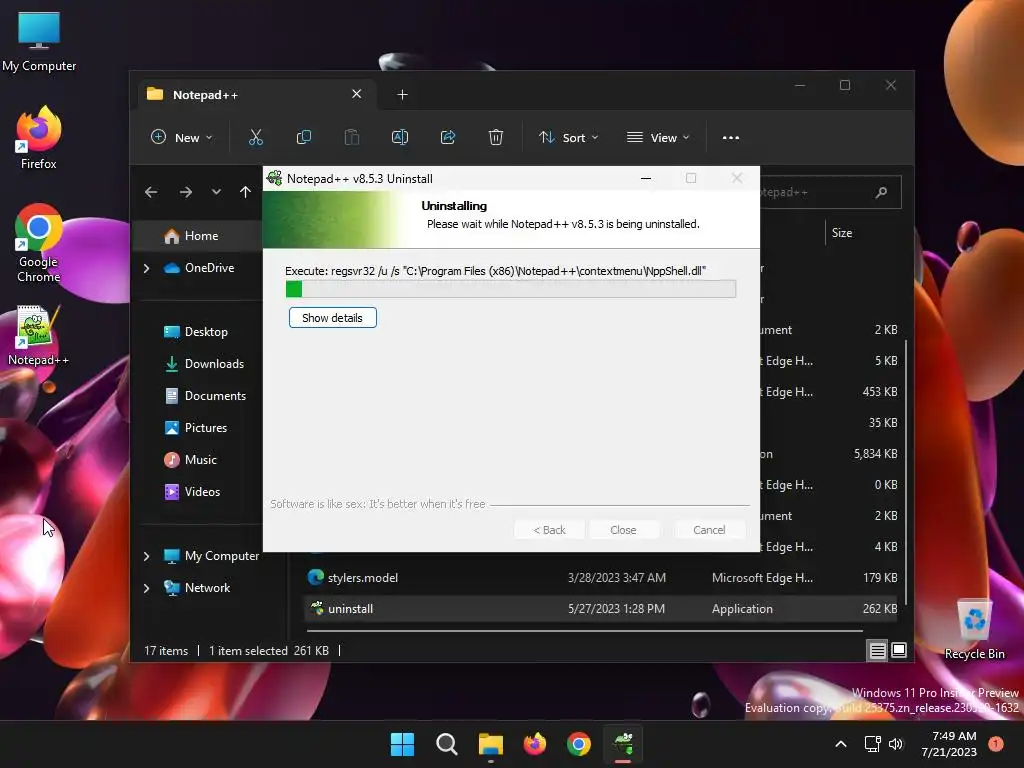Open the Windows Start button
Image resolution: width=1024 pixels, height=768 pixels.
[x=402, y=744]
